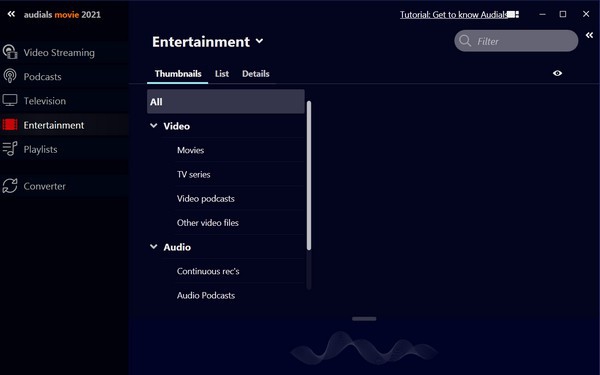Click the category list scrollbar
This screenshot has width=600, height=375.
point(309,176)
